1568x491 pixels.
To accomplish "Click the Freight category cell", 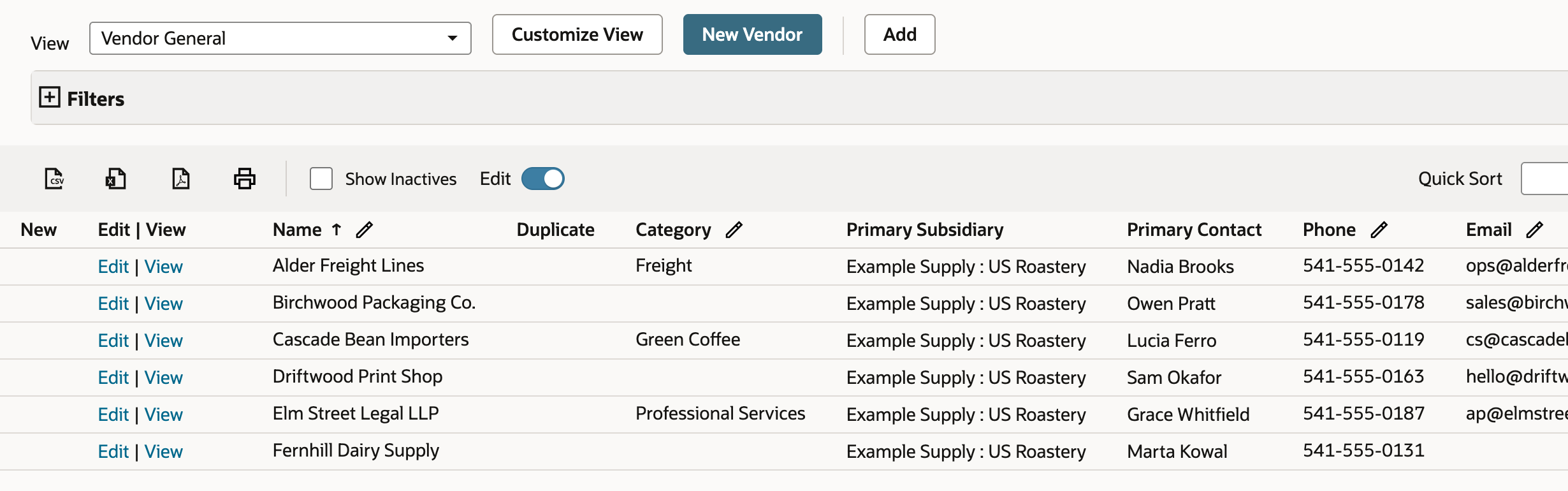I will tap(664, 265).
